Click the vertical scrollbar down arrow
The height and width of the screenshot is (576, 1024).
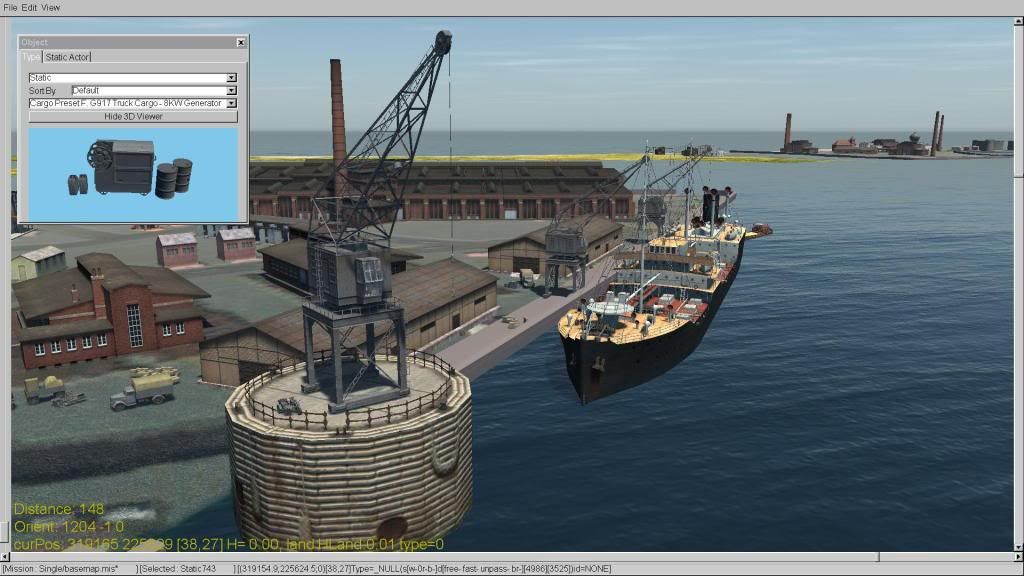(x=1018, y=547)
